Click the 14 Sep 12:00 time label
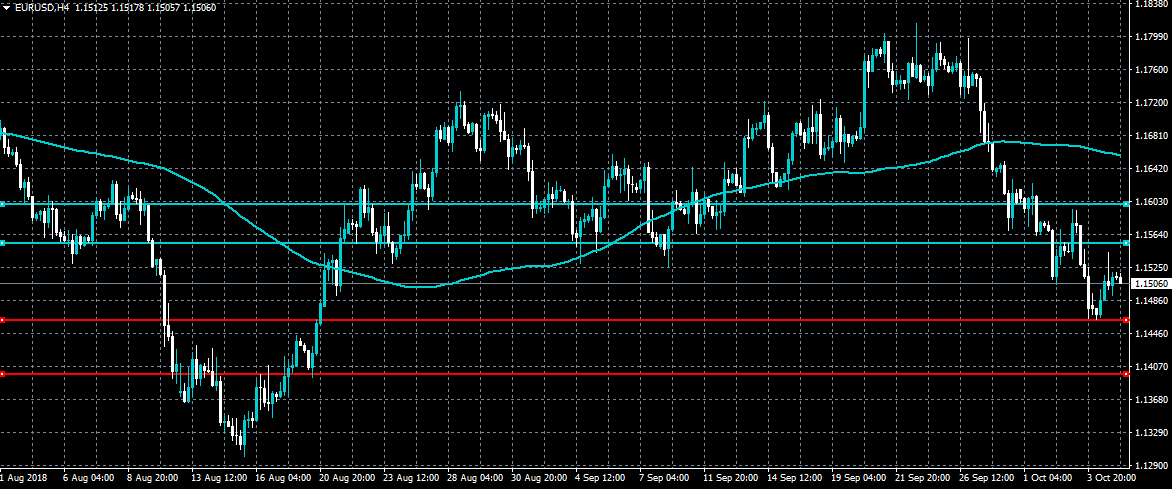 click(x=795, y=477)
